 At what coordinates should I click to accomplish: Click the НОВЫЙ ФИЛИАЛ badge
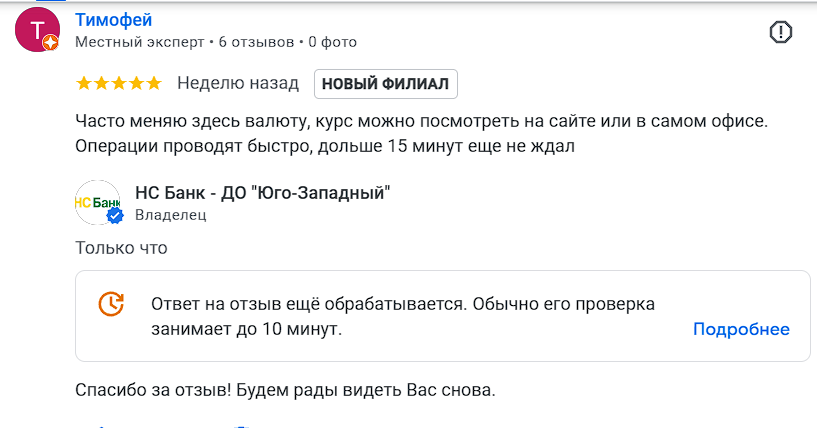[386, 84]
